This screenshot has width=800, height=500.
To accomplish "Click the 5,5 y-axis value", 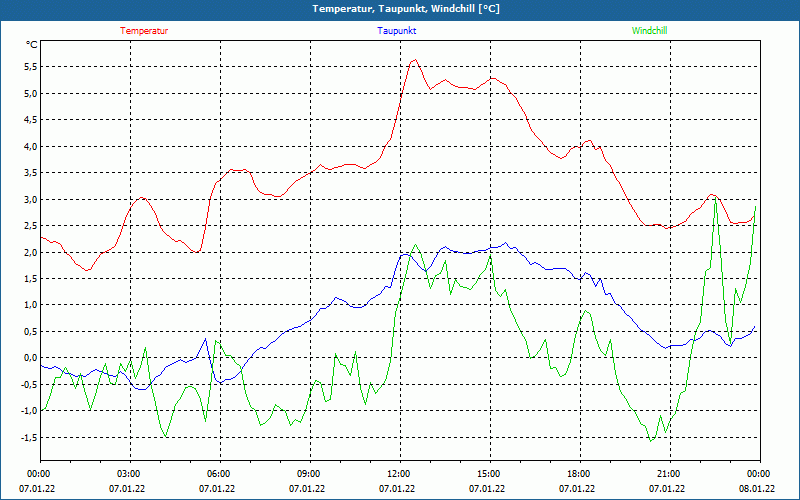I will [x=31, y=67].
